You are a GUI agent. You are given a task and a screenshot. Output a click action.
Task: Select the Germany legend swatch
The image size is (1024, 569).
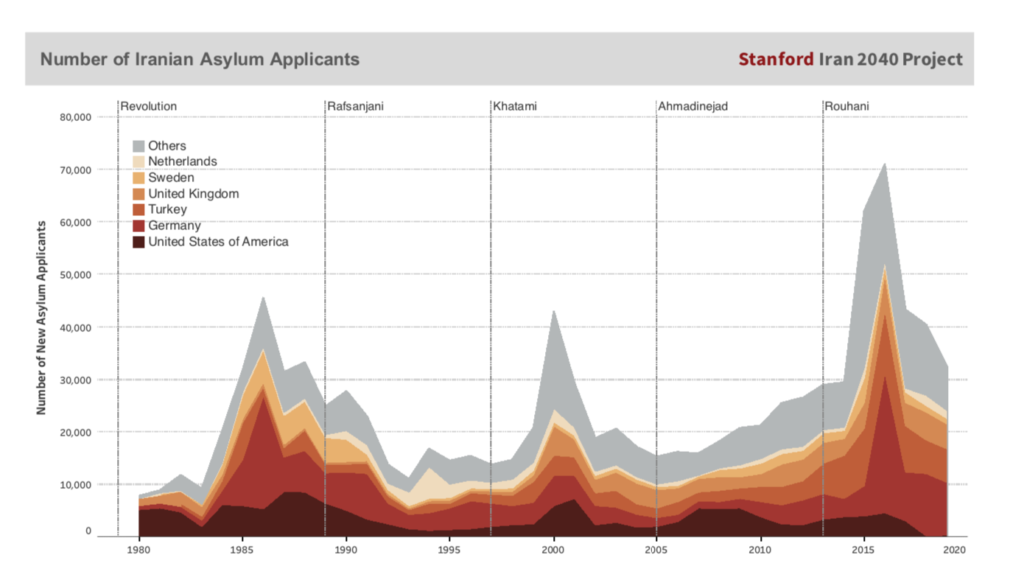(x=139, y=226)
